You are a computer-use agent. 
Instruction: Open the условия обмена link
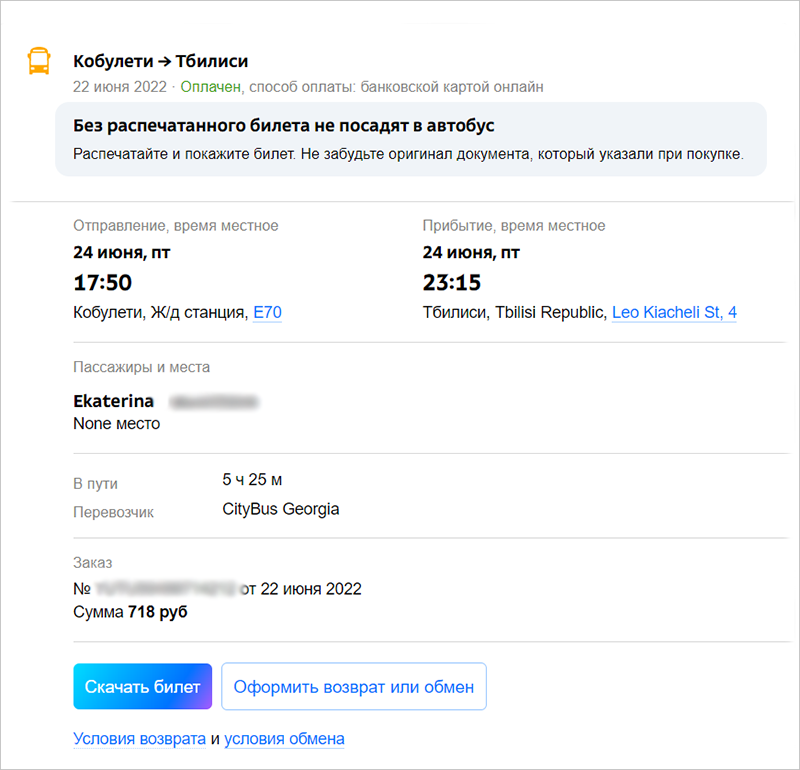pyautogui.click(x=284, y=739)
